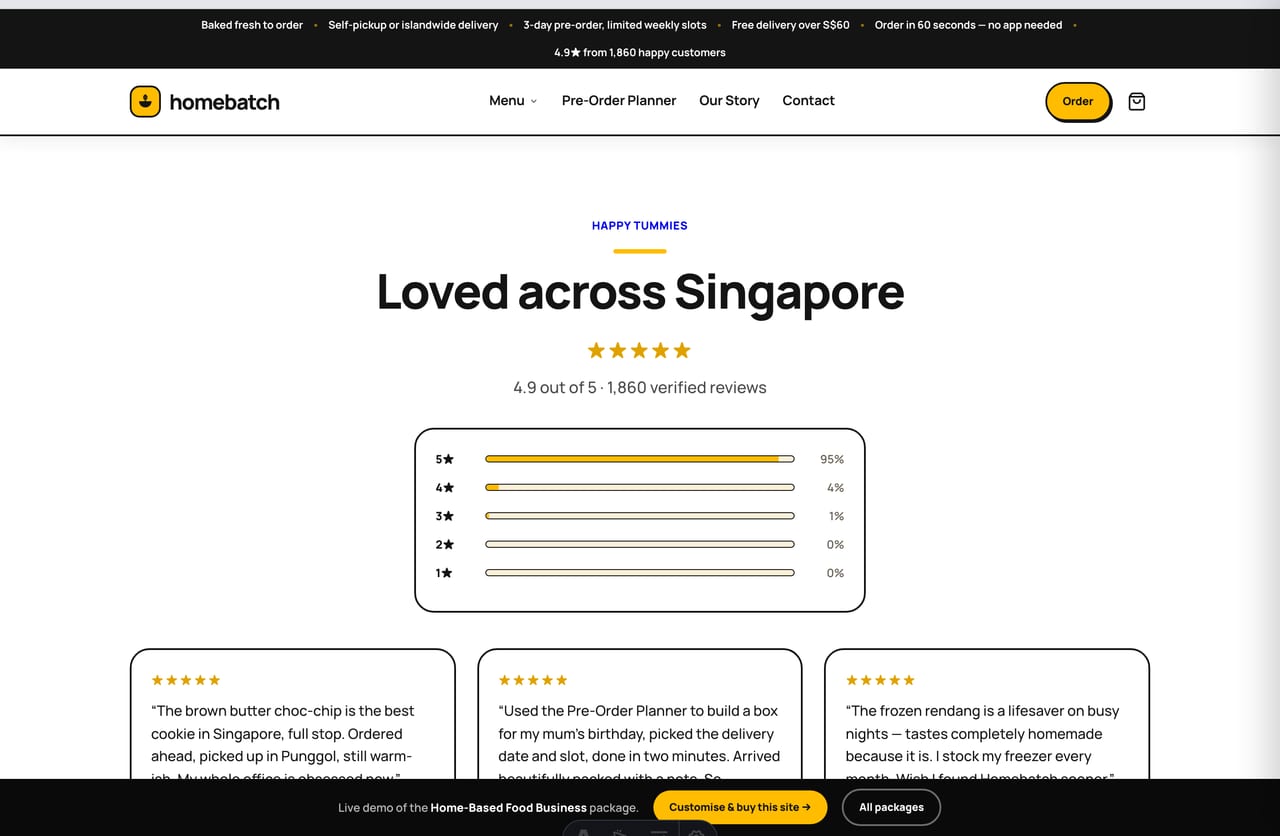Open the Contact page
This screenshot has width=1280, height=836.
808,100
